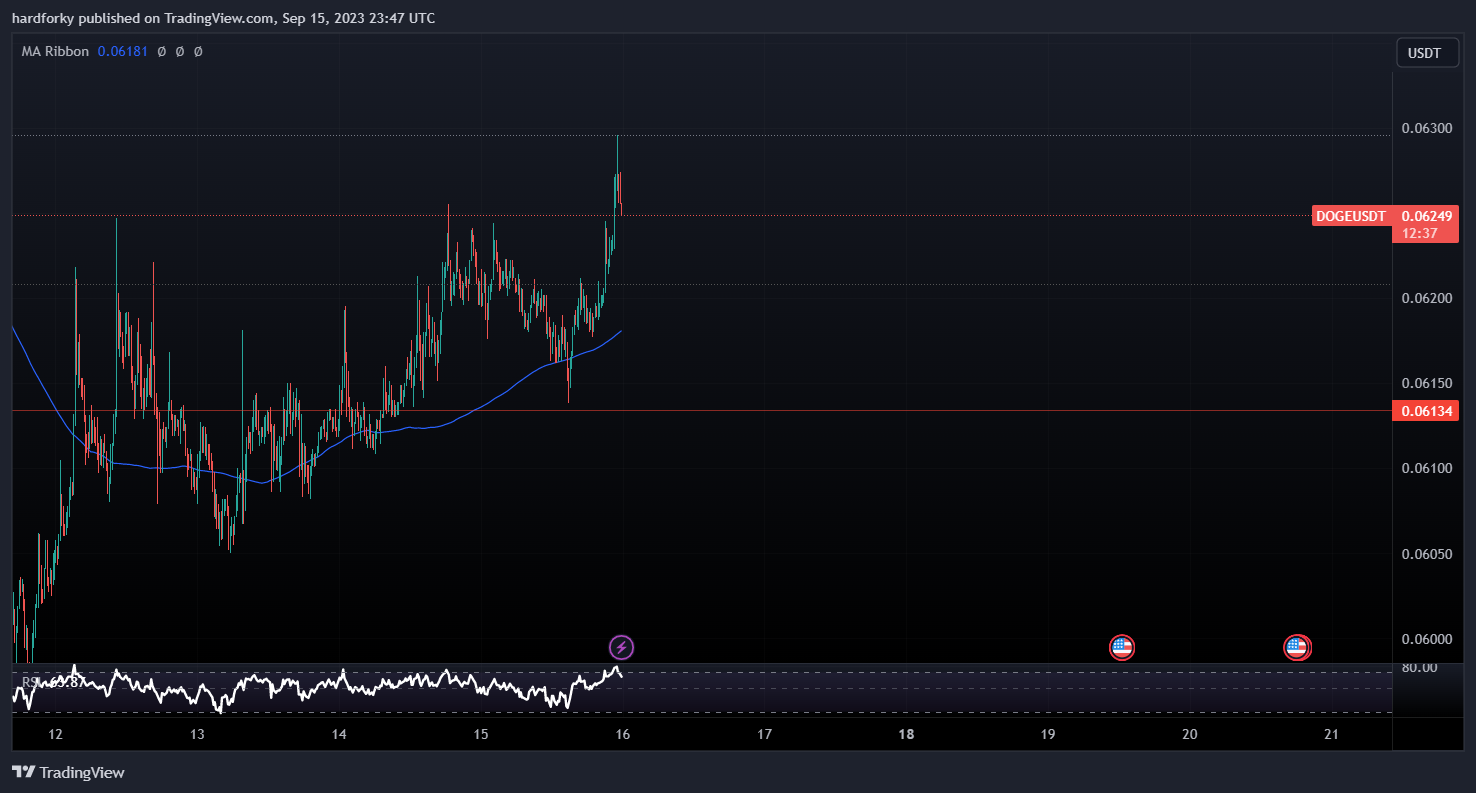
Task: Click the 0.06150 price axis label
Action: [x=1426, y=383]
